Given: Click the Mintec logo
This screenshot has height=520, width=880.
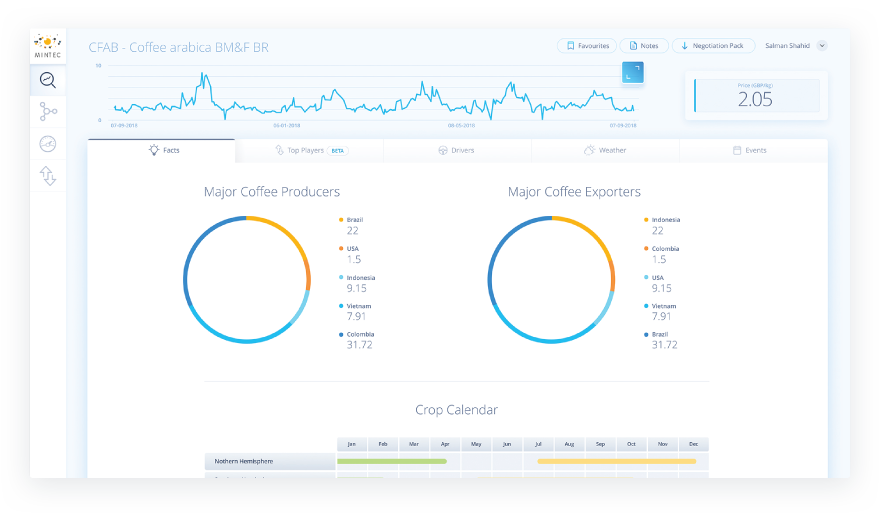Looking at the screenshot, I should [47, 46].
